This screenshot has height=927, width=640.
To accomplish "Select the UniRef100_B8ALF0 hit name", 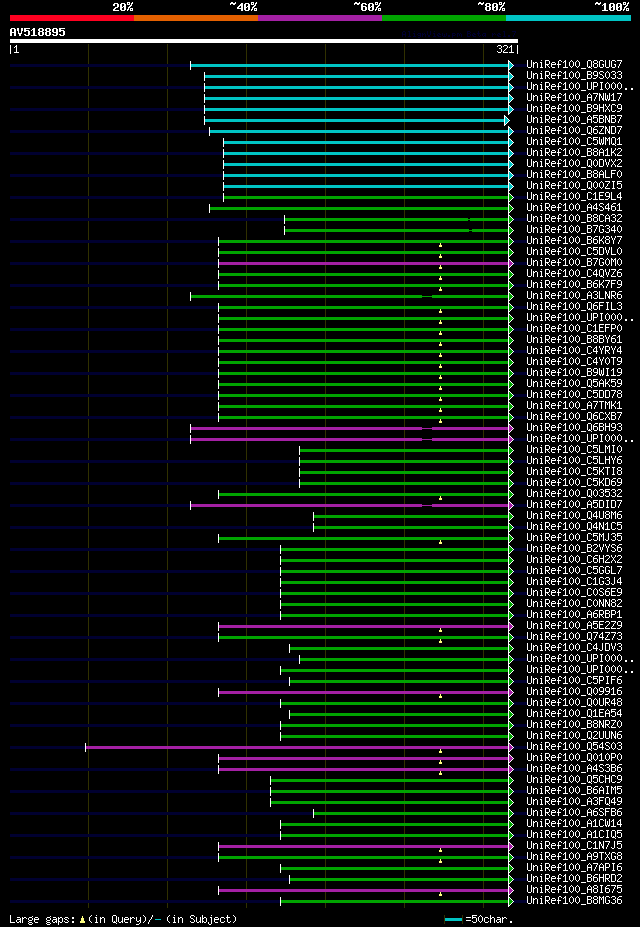I will point(574,175).
